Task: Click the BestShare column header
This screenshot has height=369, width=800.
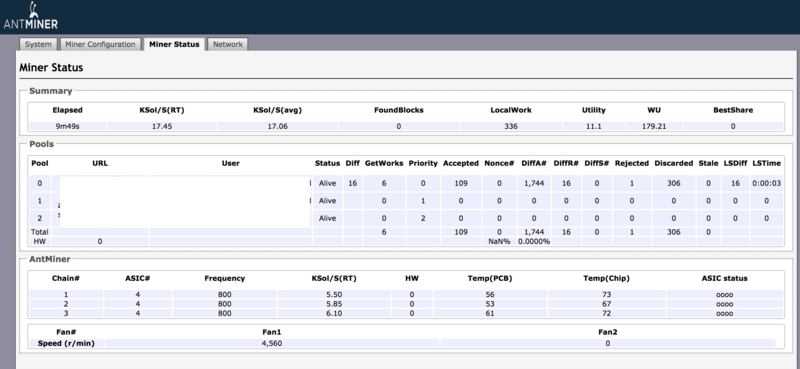Action: click(x=733, y=110)
